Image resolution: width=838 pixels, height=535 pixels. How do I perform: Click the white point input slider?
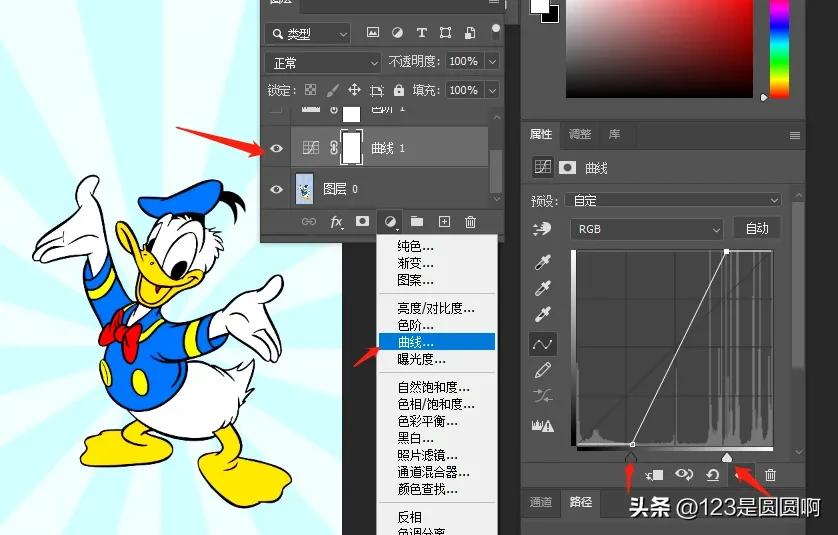point(727,457)
